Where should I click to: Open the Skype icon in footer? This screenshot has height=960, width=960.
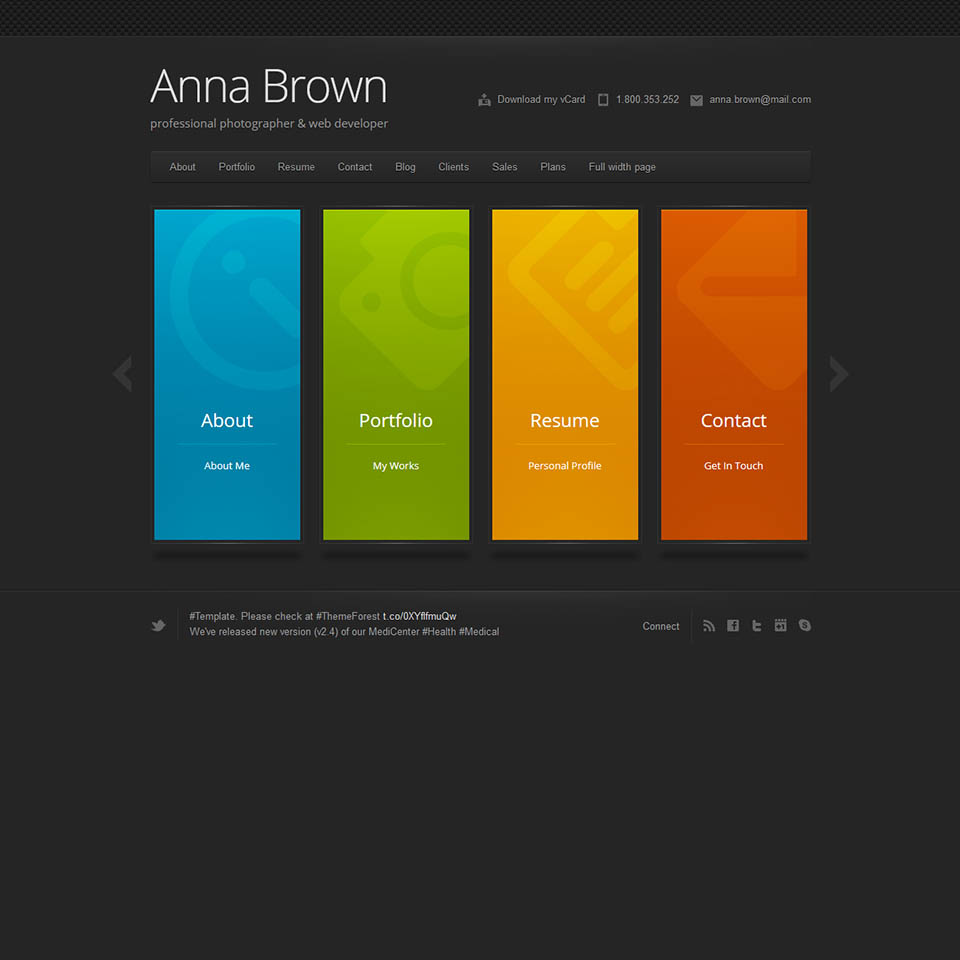click(805, 626)
